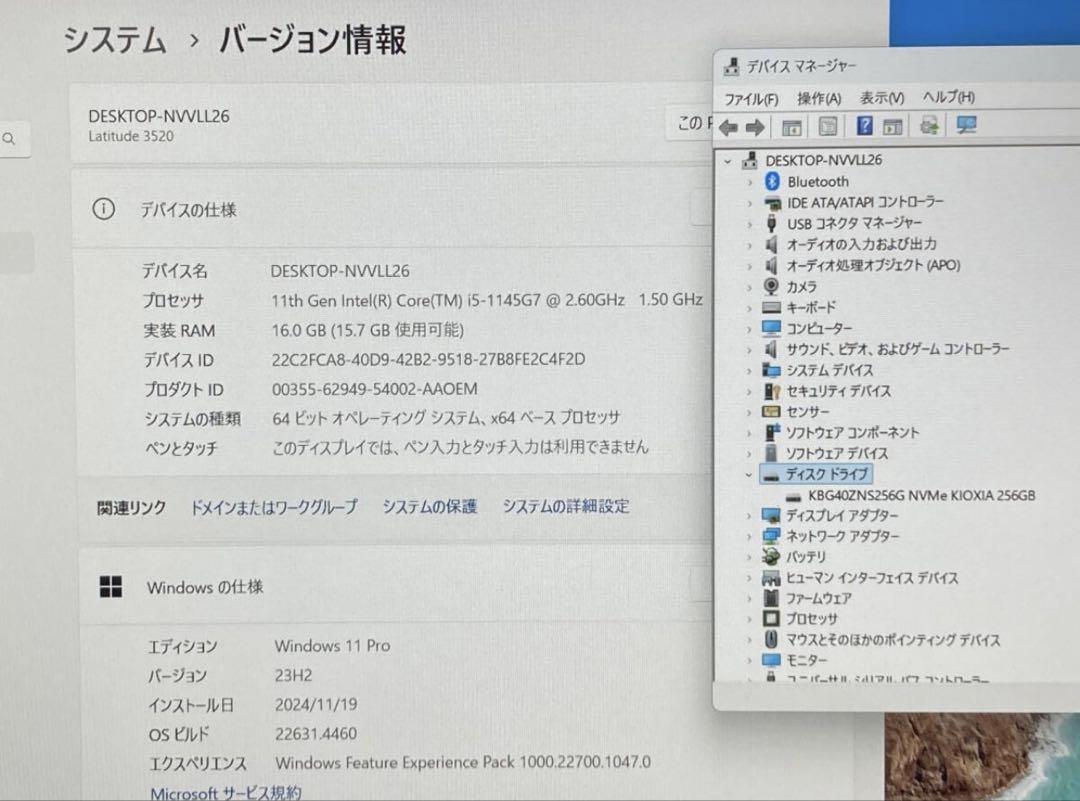Viewport: 1080px width, 801px height.
Task: Click the update driver icon with green arrow
Action: pos(929,125)
